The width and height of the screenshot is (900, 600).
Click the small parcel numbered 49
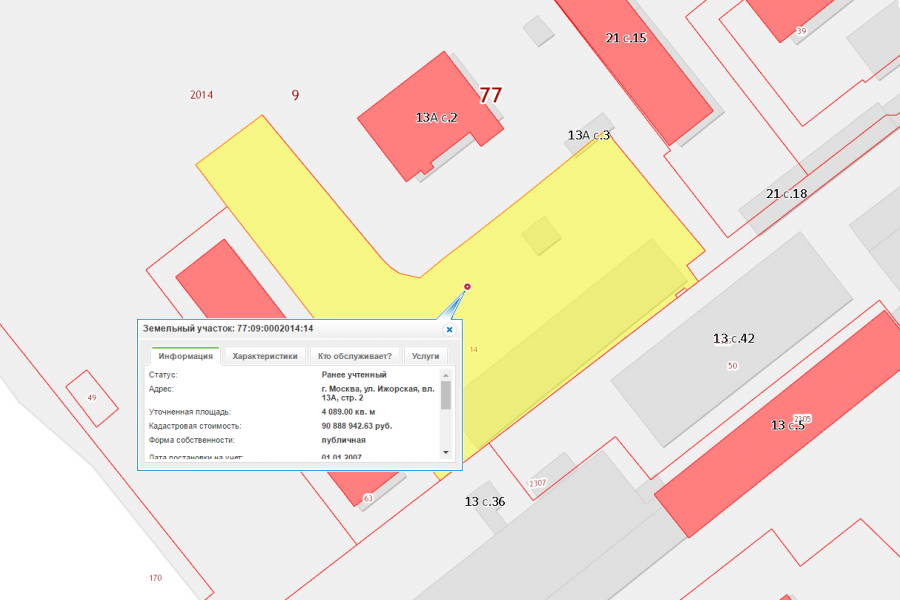pos(92,398)
